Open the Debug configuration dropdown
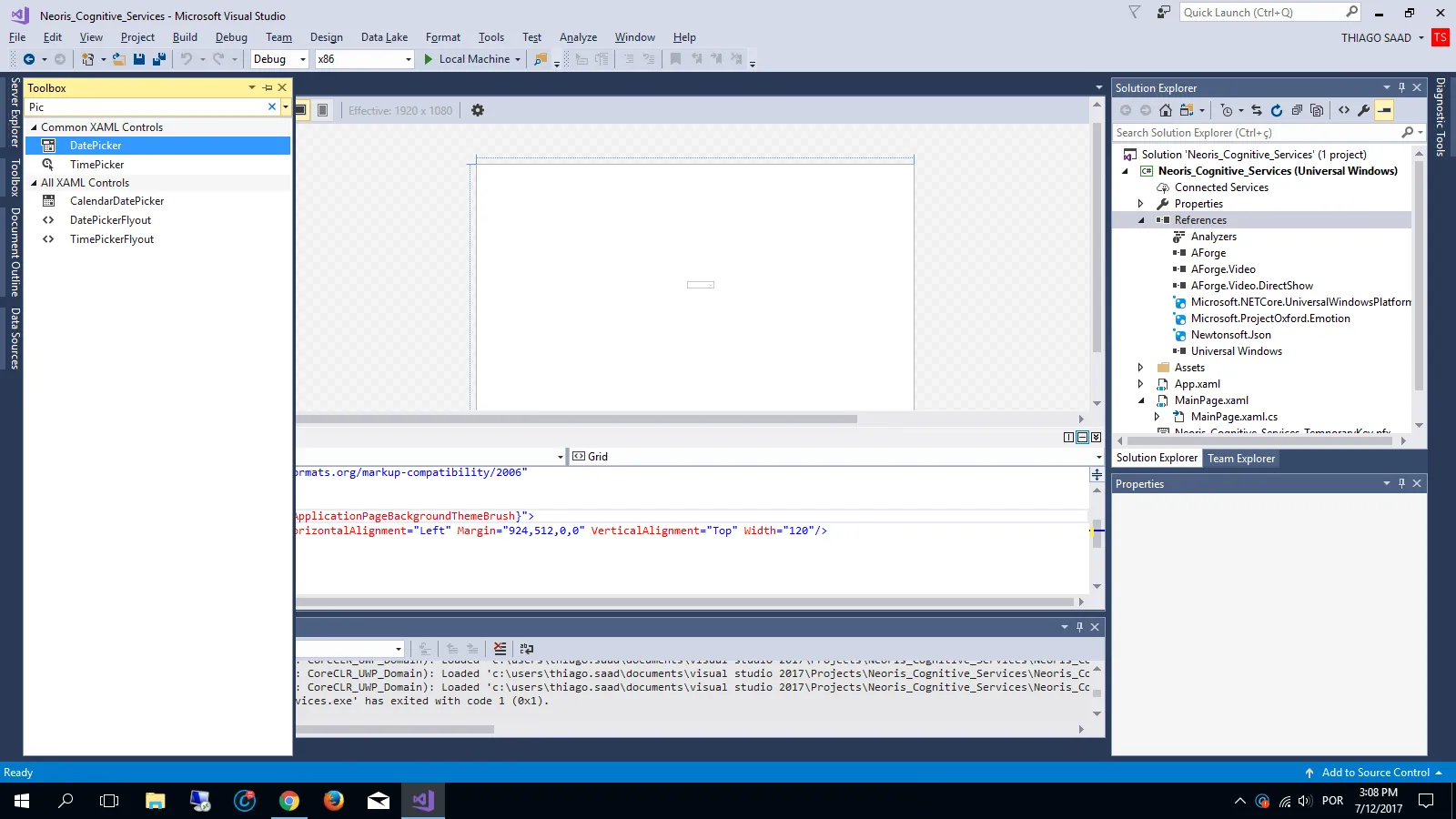The image size is (1456, 819). (303, 59)
